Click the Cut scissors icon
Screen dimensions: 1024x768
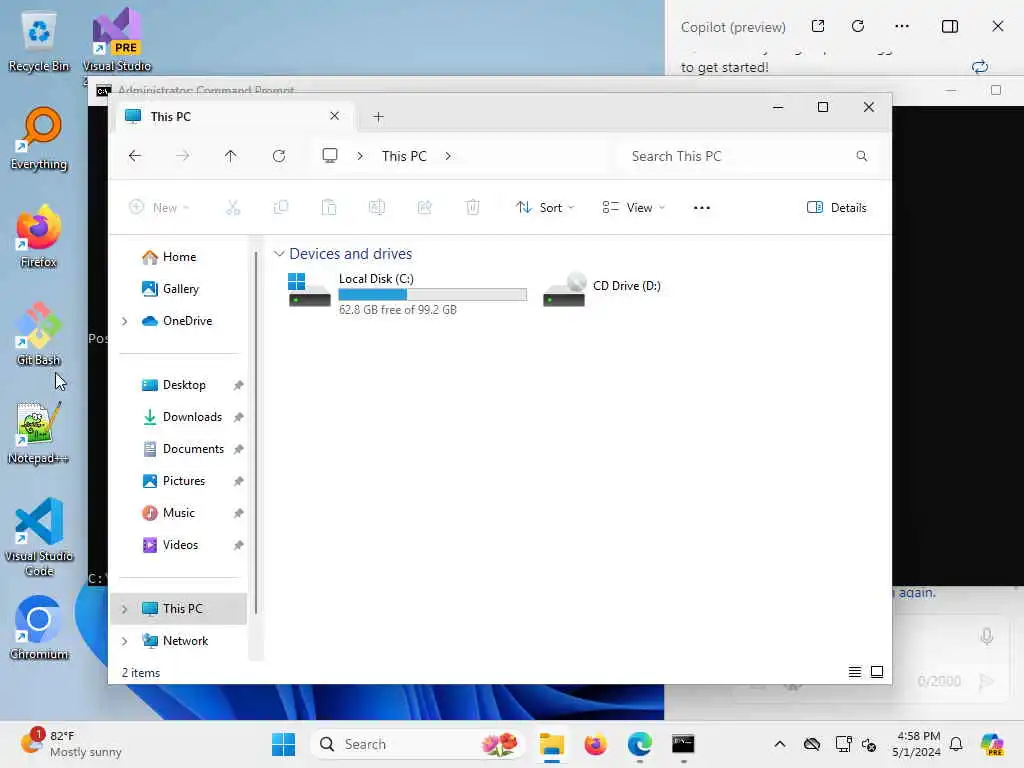tap(233, 208)
